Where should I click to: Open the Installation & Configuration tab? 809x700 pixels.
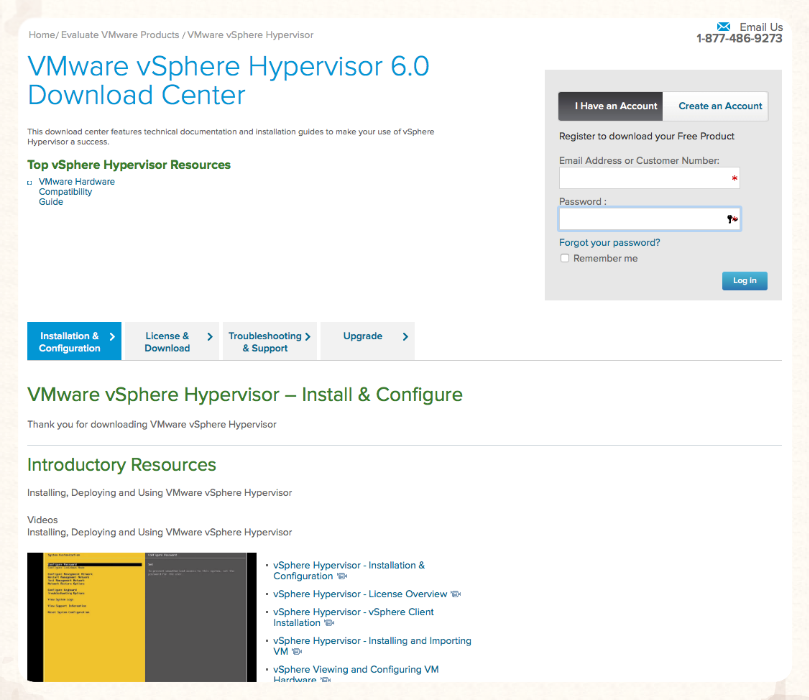pos(69,342)
